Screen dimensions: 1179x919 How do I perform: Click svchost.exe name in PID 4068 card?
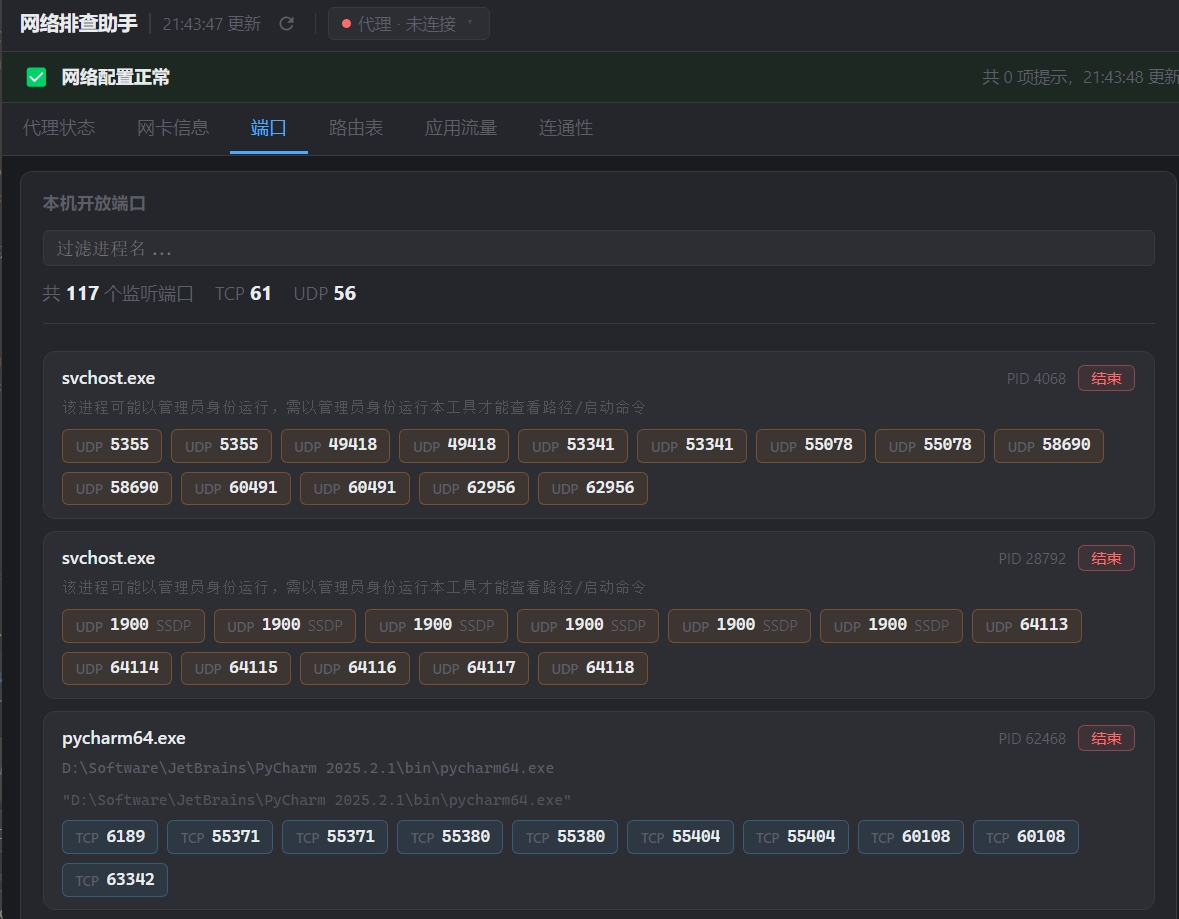tap(108, 378)
